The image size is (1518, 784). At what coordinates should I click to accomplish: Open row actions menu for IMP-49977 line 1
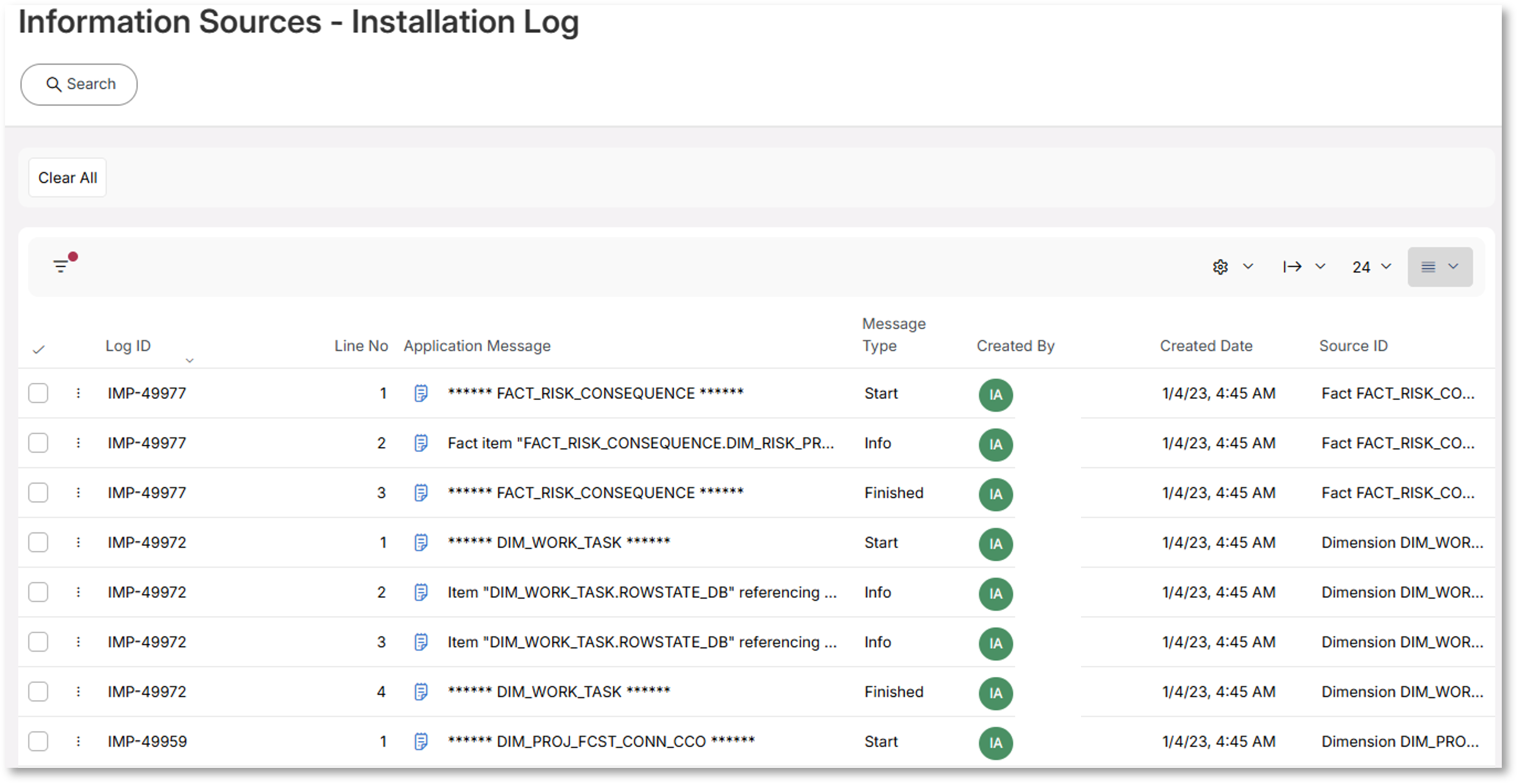[x=78, y=393]
